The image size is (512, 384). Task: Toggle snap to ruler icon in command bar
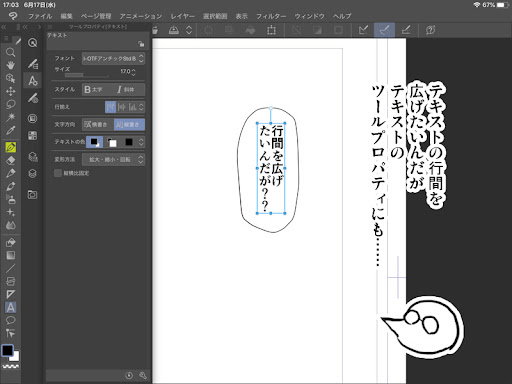click(363, 30)
